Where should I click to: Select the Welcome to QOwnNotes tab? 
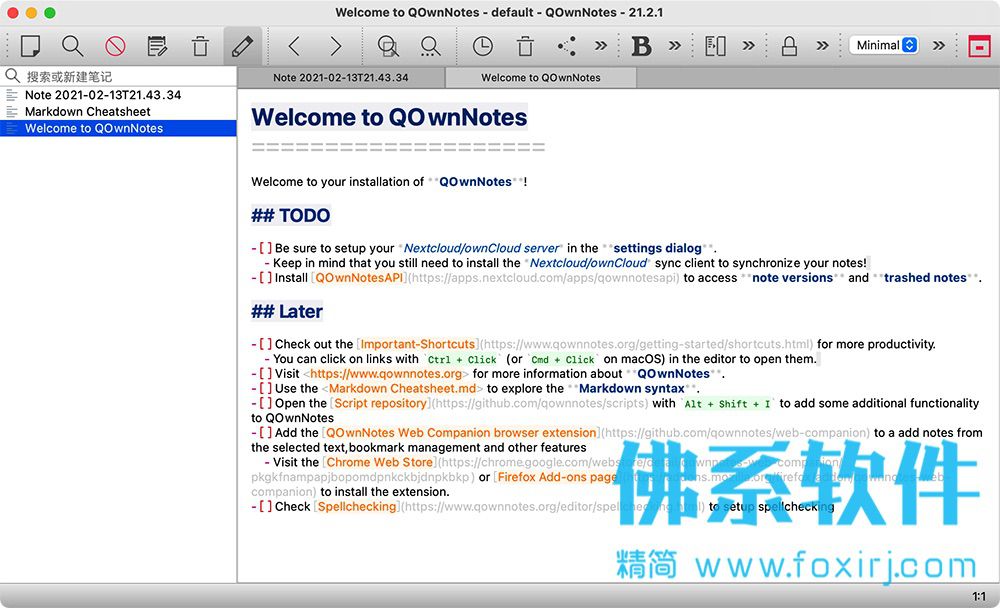point(541,78)
